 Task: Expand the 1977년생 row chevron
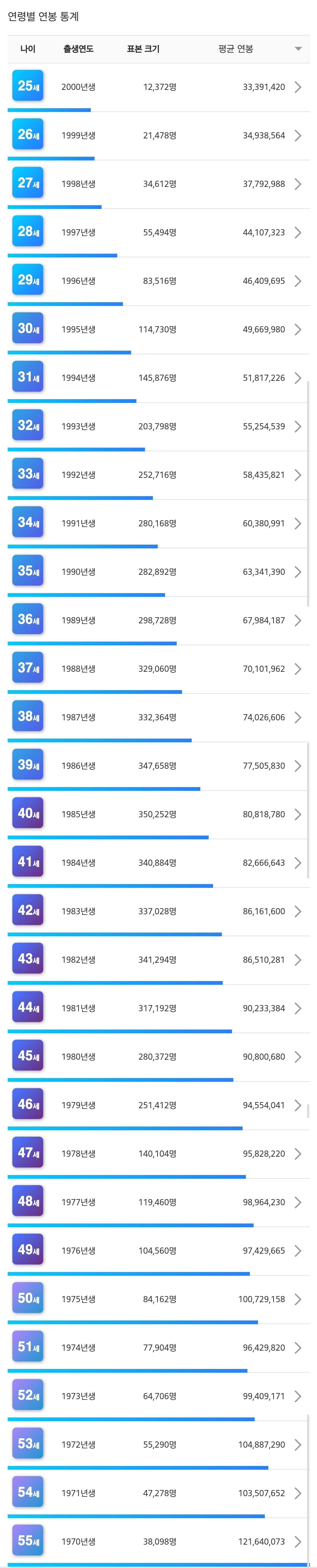tap(298, 1202)
